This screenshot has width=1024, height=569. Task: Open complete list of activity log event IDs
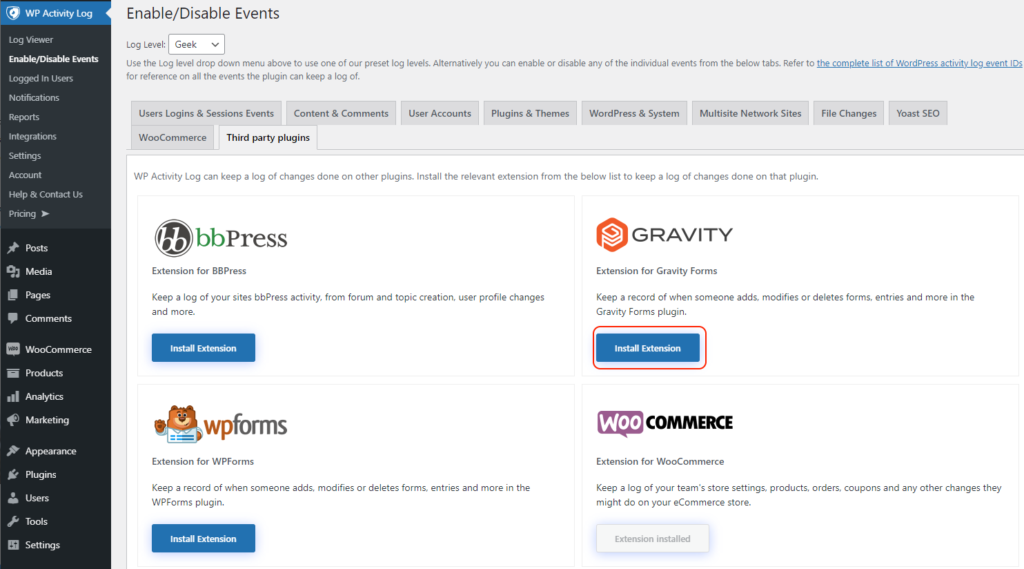pyautogui.click(x=919, y=63)
